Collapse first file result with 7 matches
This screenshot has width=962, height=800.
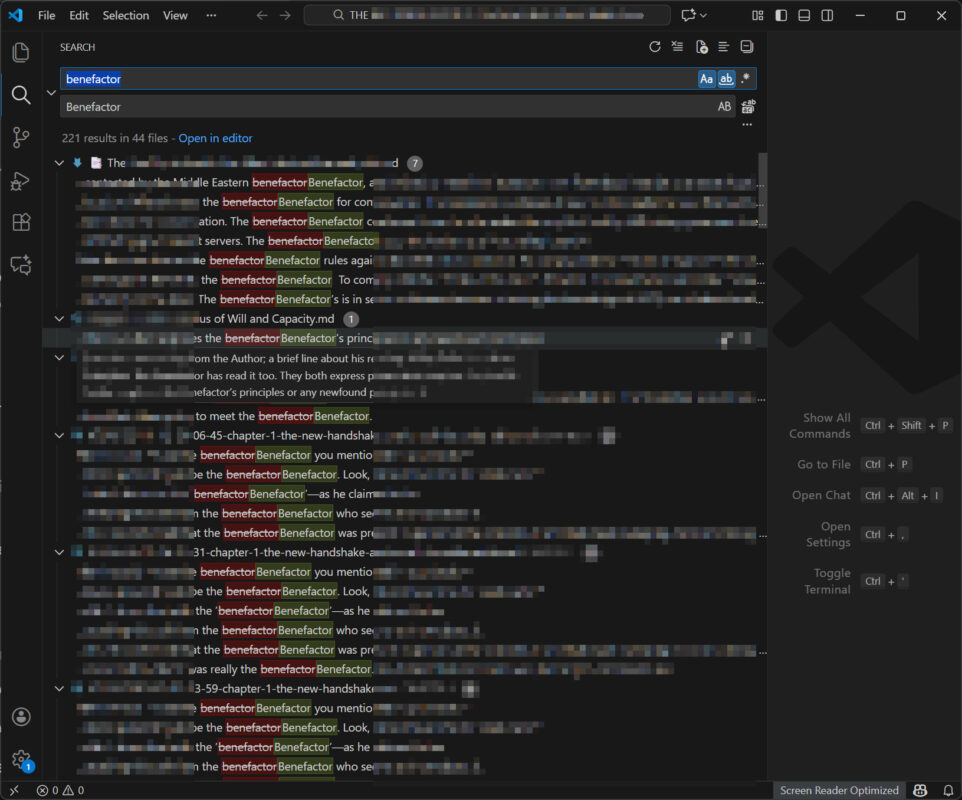tap(59, 163)
